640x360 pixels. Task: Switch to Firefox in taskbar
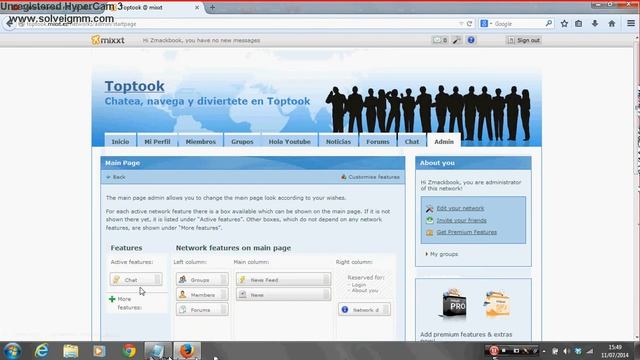pyautogui.click(x=187, y=351)
